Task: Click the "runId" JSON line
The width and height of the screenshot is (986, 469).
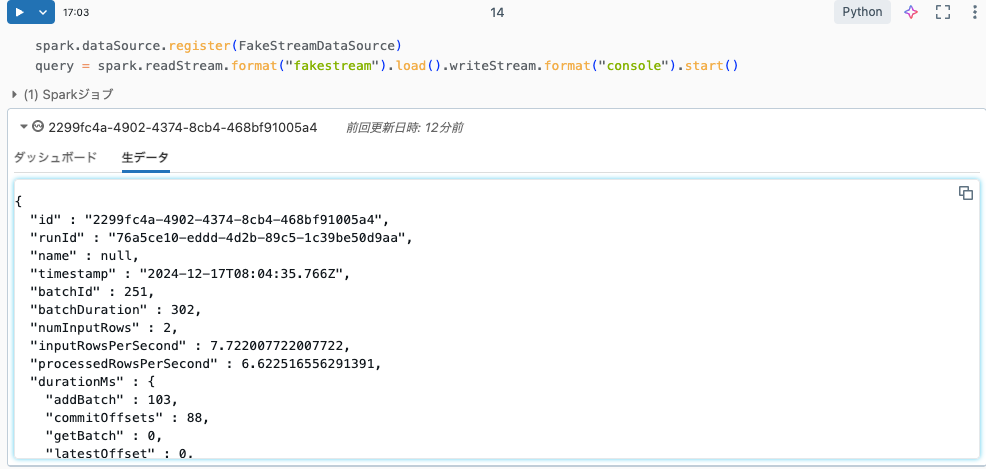Action: (221, 238)
